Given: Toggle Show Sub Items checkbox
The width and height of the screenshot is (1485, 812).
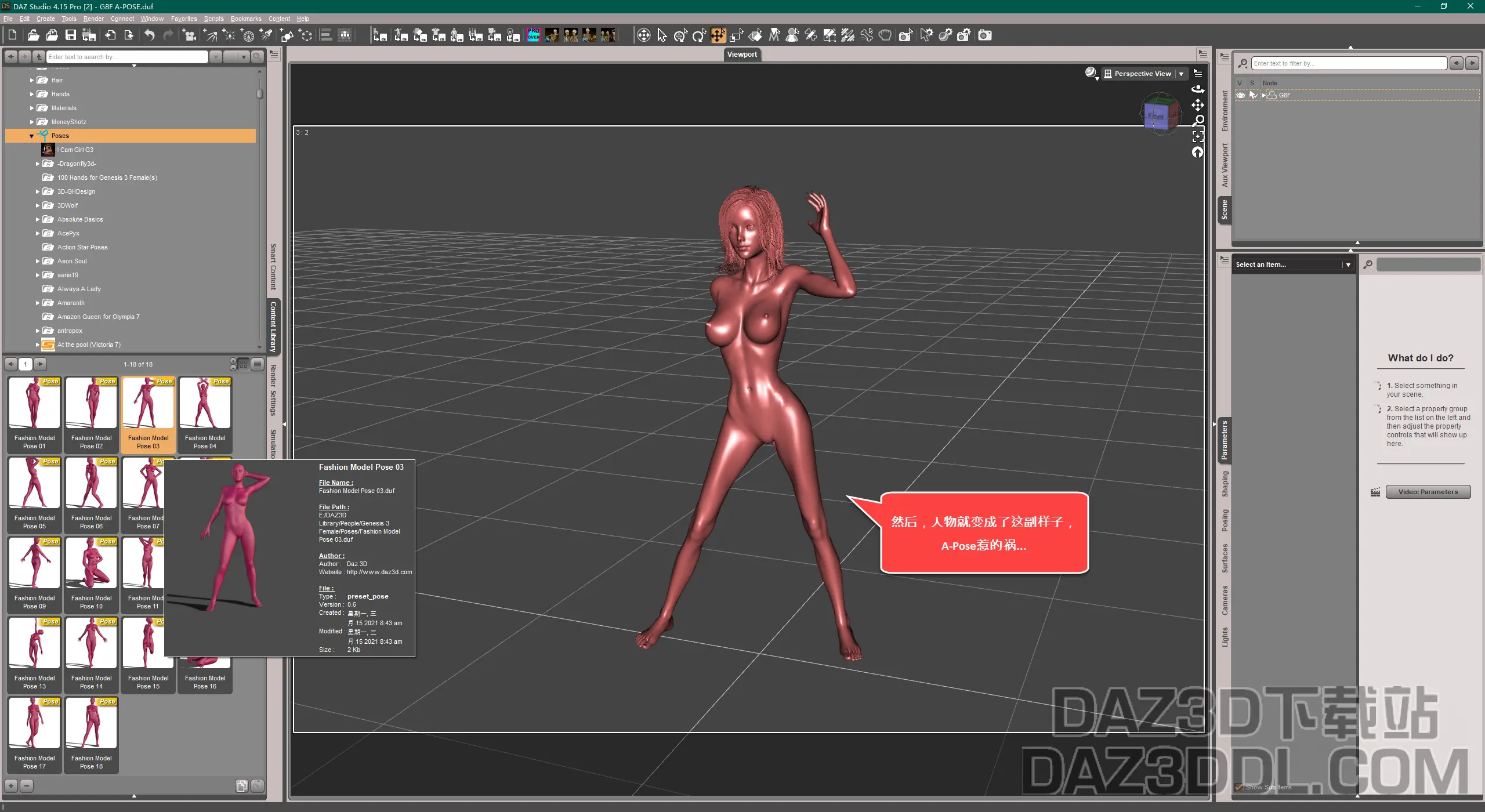Looking at the screenshot, I should click(1239, 787).
